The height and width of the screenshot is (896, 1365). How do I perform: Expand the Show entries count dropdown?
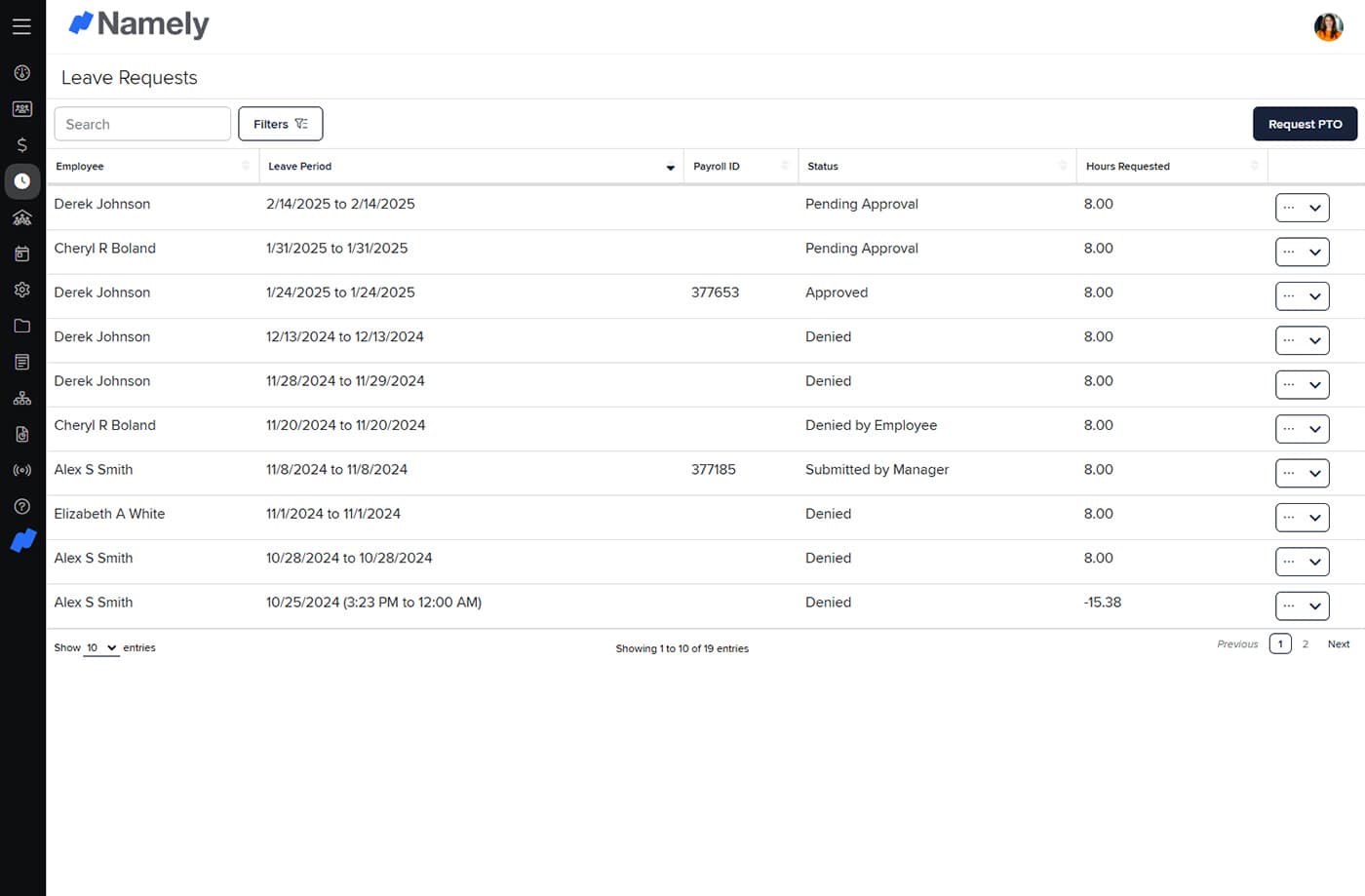100,647
